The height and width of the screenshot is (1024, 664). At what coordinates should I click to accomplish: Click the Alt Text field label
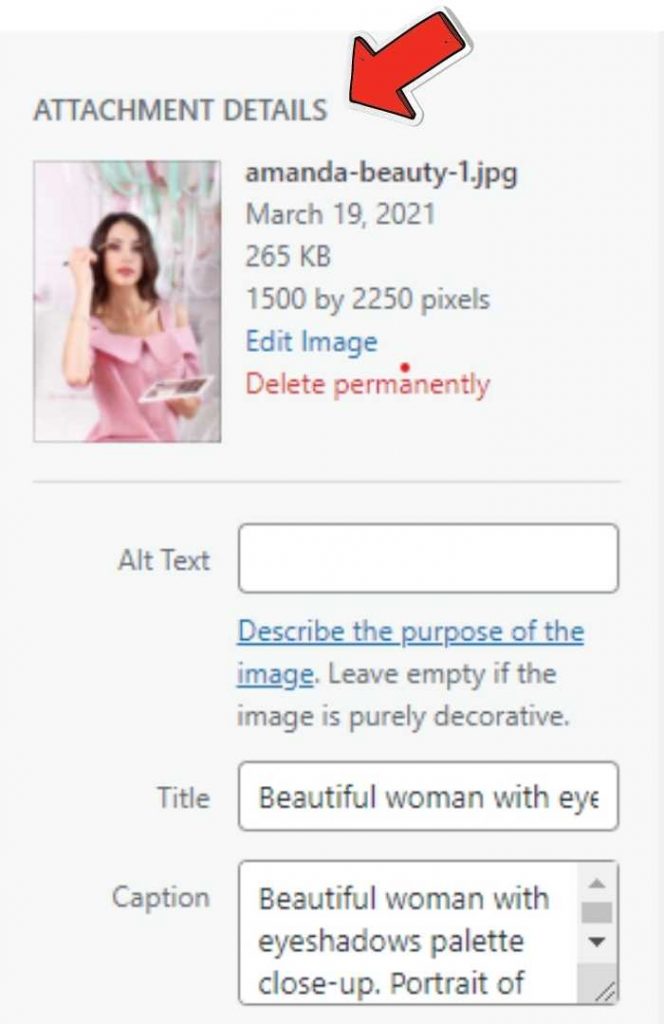tap(164, 560)
